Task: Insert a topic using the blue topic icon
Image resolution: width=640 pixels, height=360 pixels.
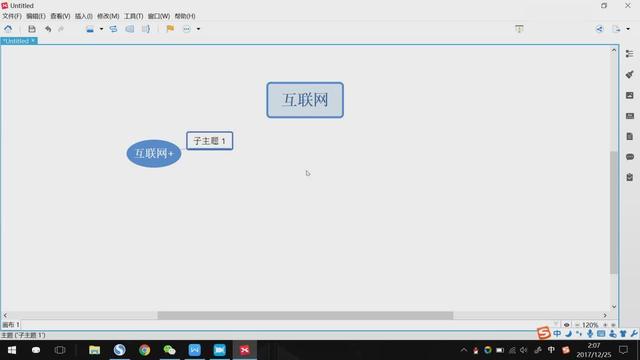Action: [x=90, y=29]
